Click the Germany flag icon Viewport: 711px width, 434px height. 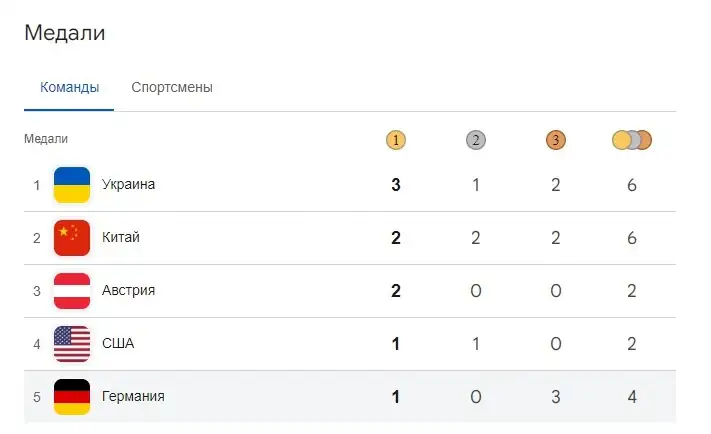(72, 397)
